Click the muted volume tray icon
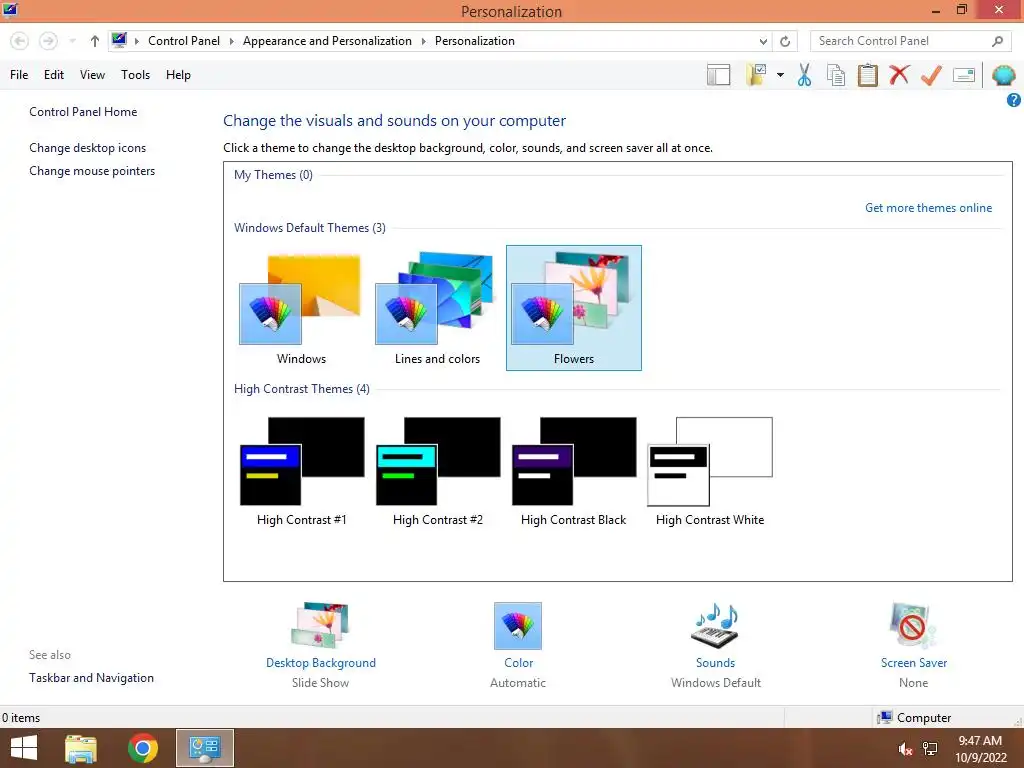1024x768 pixels. [x=905, y=749]
